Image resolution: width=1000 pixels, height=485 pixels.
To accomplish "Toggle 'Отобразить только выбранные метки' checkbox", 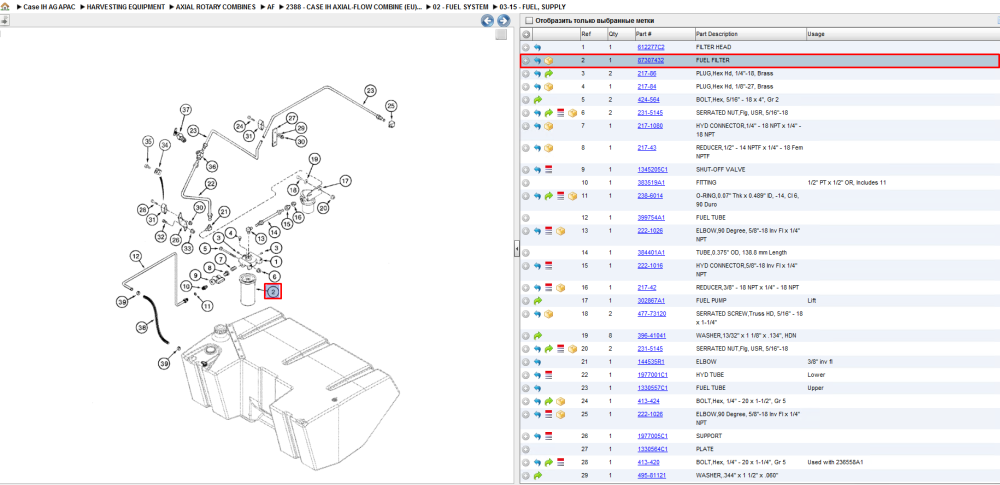I will point(528,20).
